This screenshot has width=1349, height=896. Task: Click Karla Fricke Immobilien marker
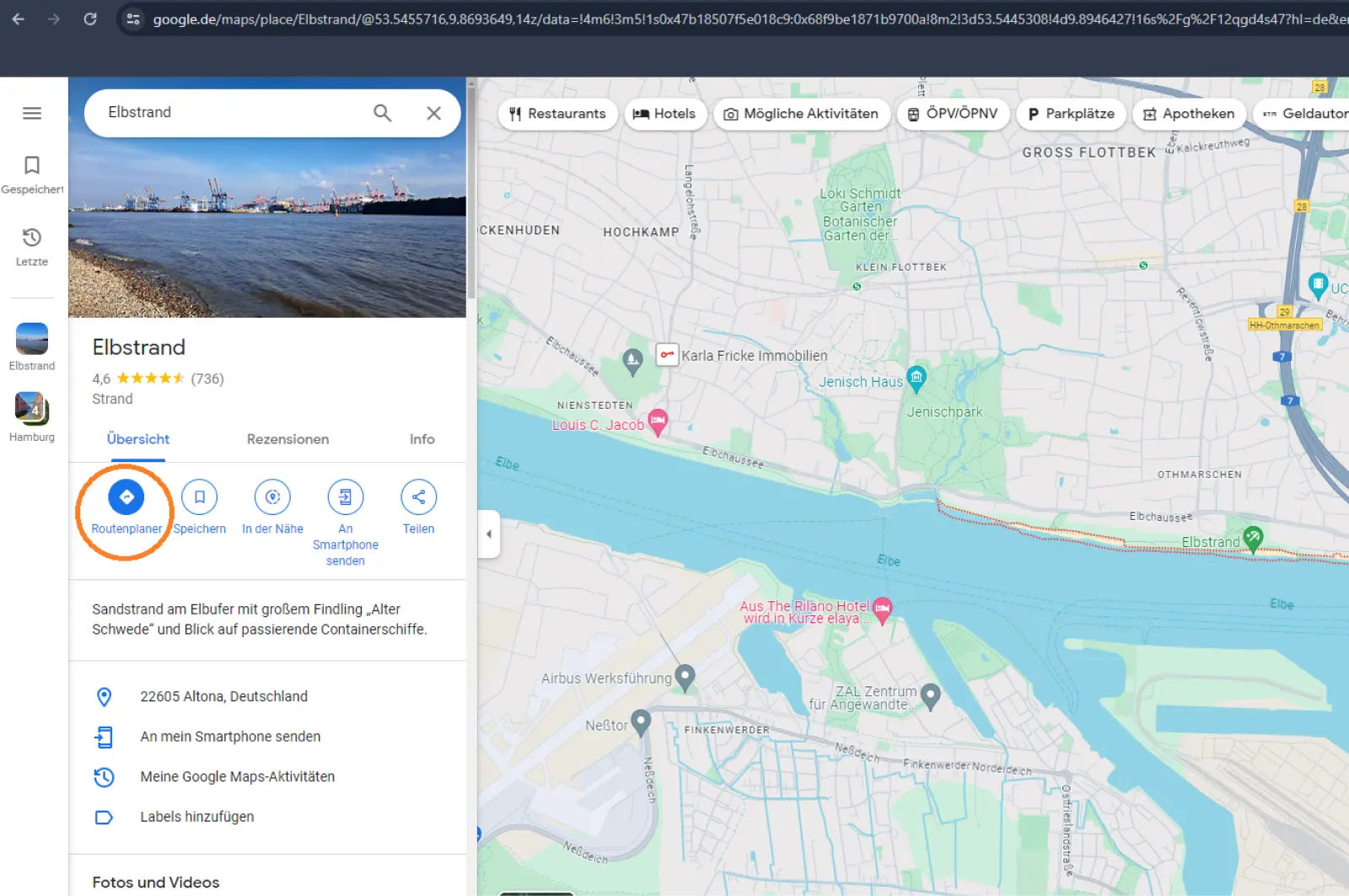click(x=667, y=355)
